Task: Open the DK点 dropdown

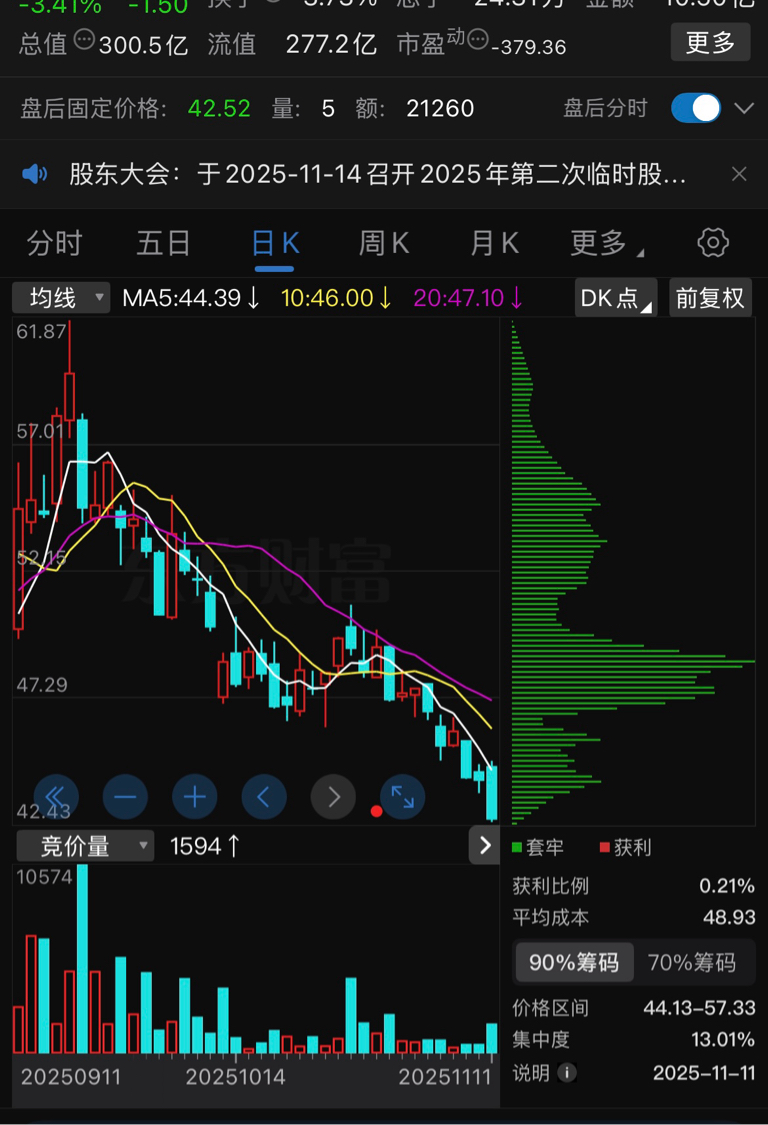Action: tap(616, 297)
